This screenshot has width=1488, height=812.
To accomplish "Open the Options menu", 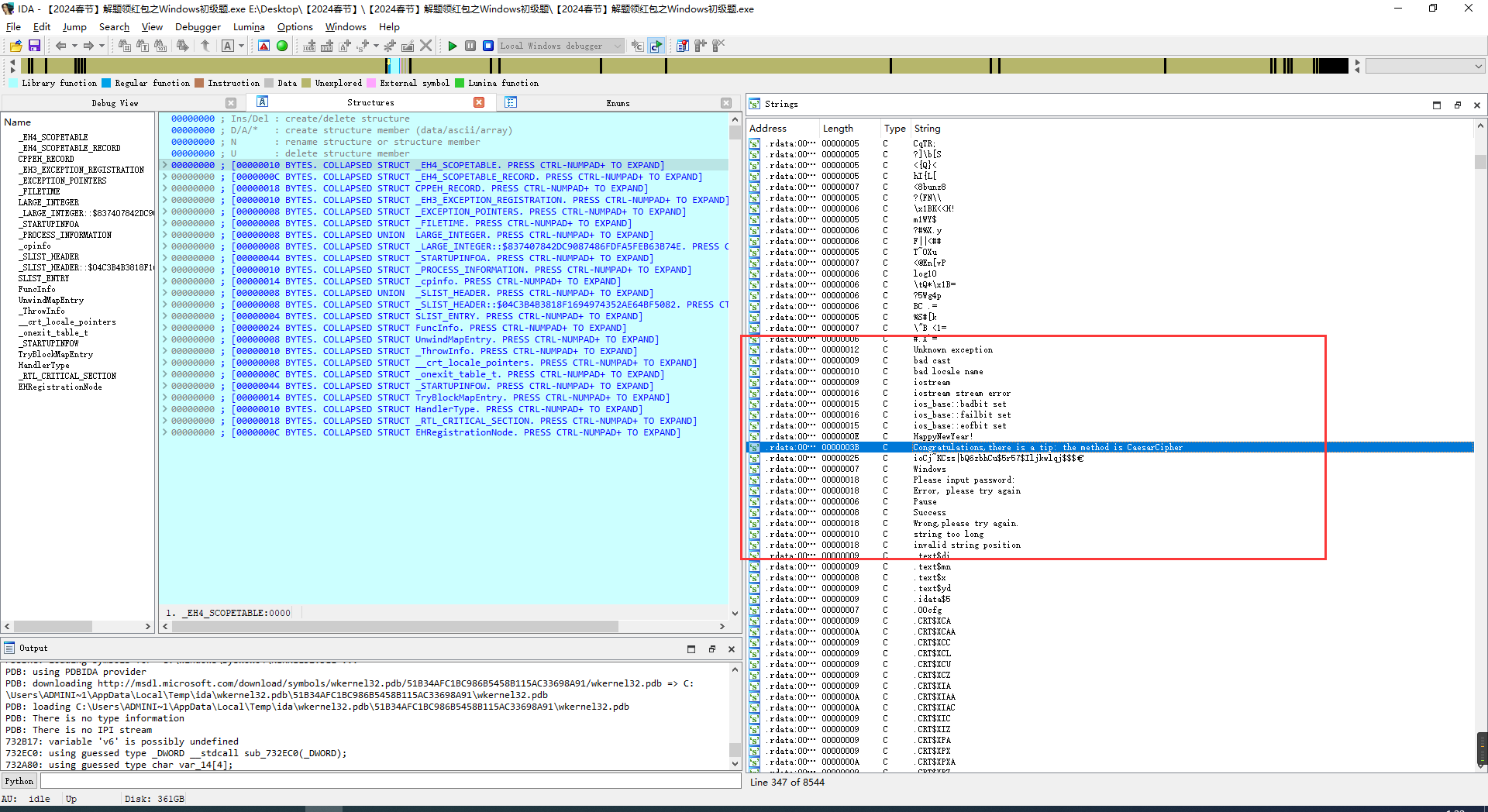I will coord(295,26).
